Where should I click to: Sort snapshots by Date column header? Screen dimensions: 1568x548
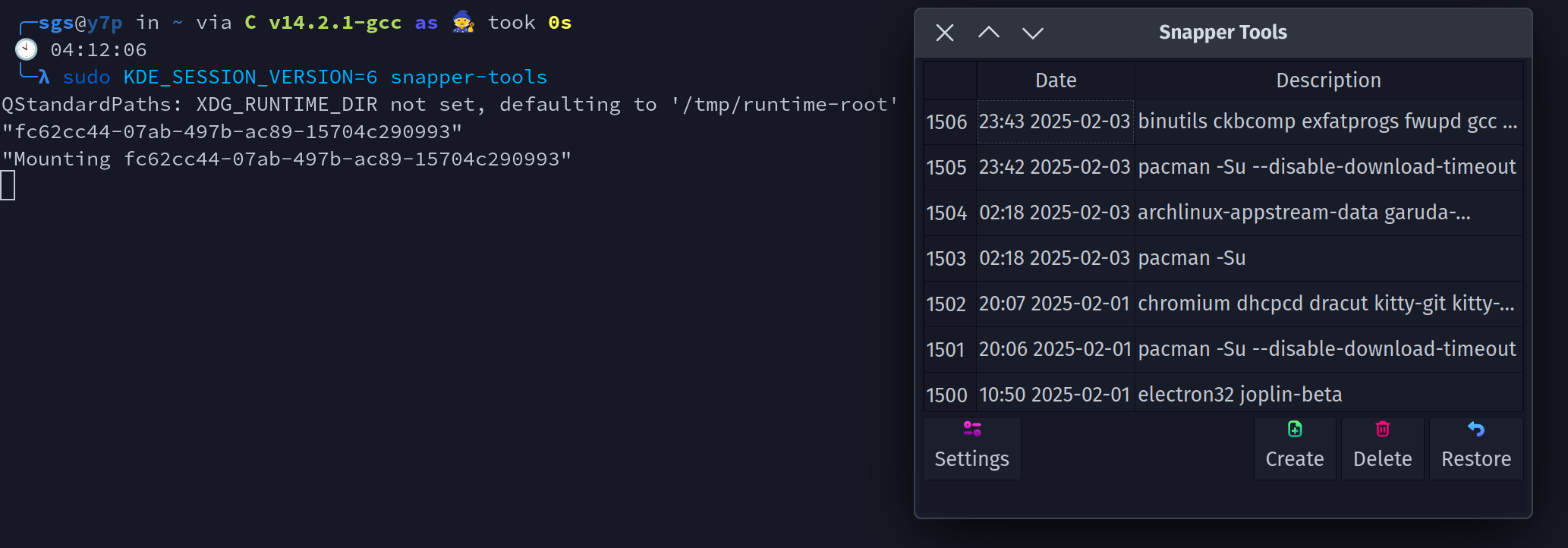(1055, 80)
